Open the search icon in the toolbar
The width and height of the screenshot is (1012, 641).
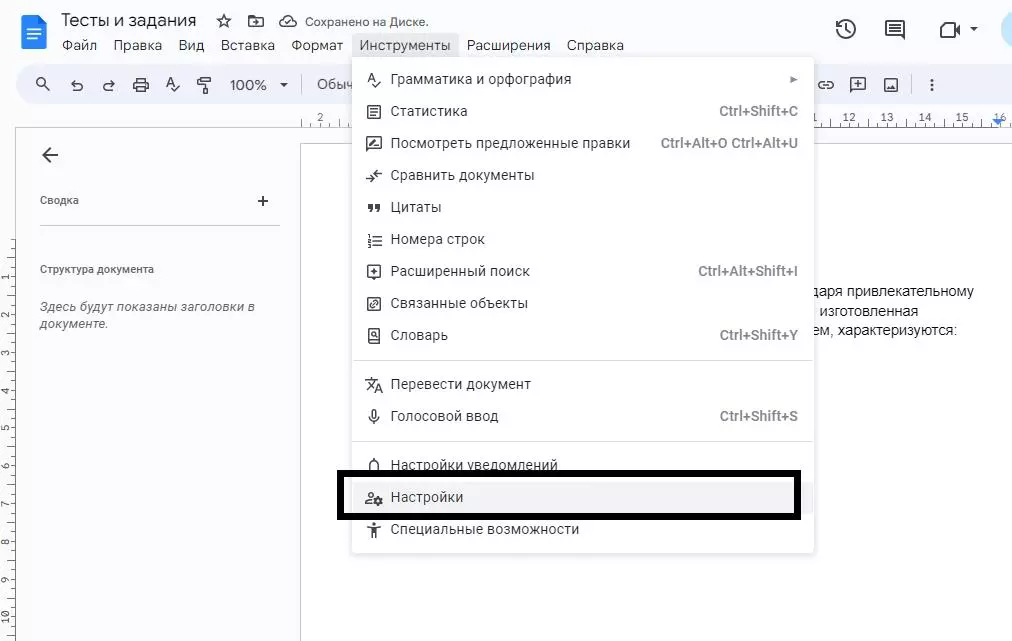point(42,85)
